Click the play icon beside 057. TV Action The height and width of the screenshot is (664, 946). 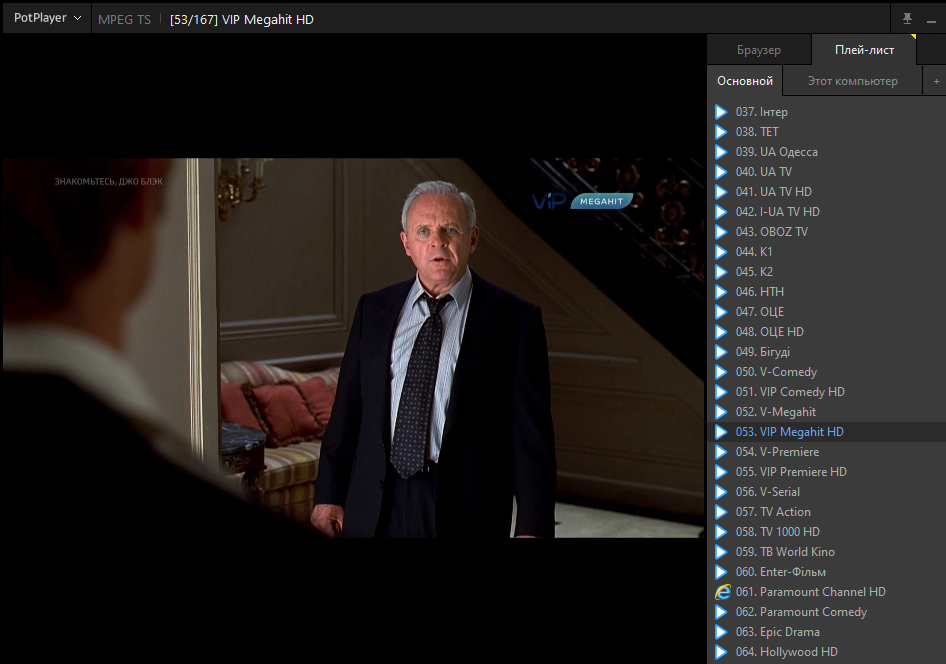[x=721, y=511]
